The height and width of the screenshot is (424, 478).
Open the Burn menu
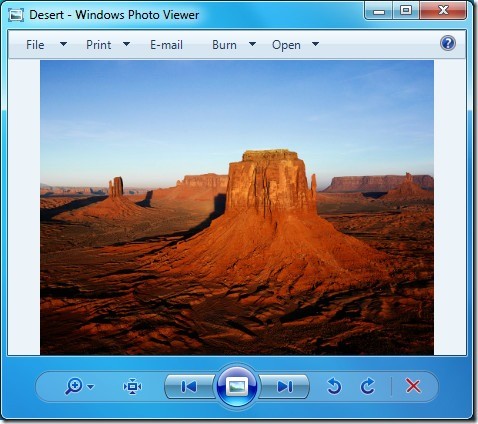point(224,45)
